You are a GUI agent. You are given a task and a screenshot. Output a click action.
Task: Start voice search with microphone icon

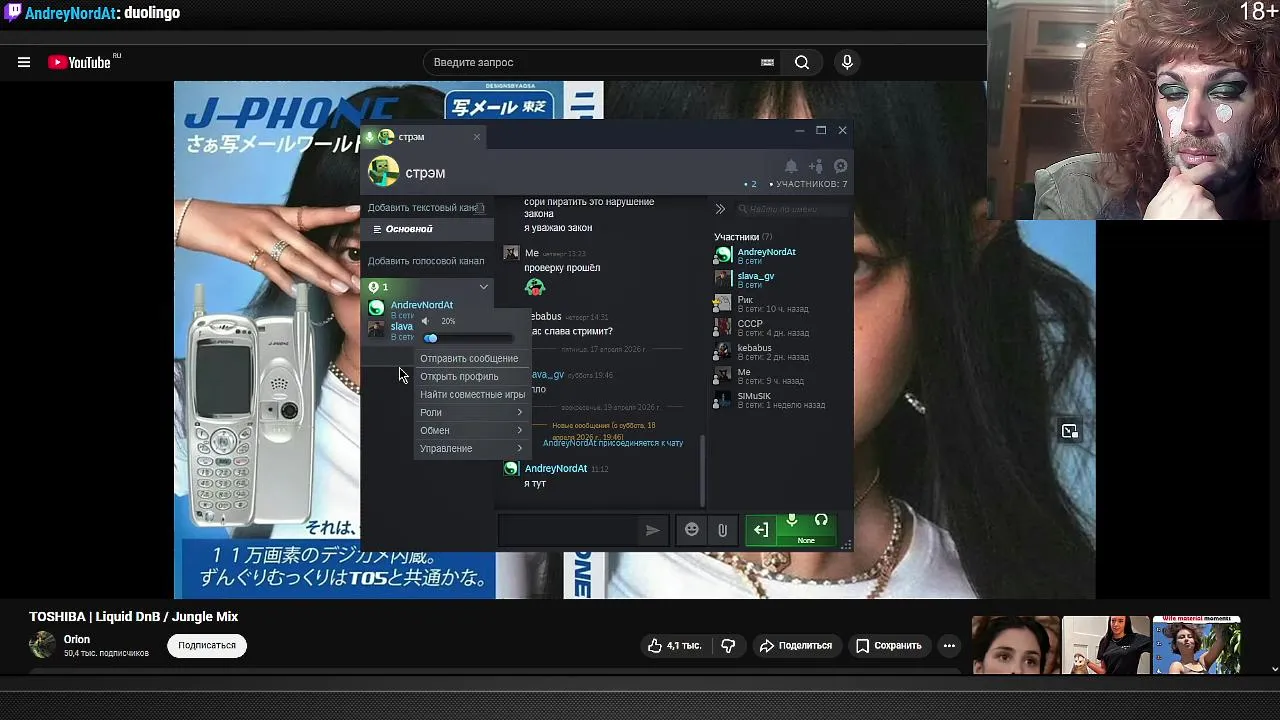pyautogui.click(x=847, y=62)
